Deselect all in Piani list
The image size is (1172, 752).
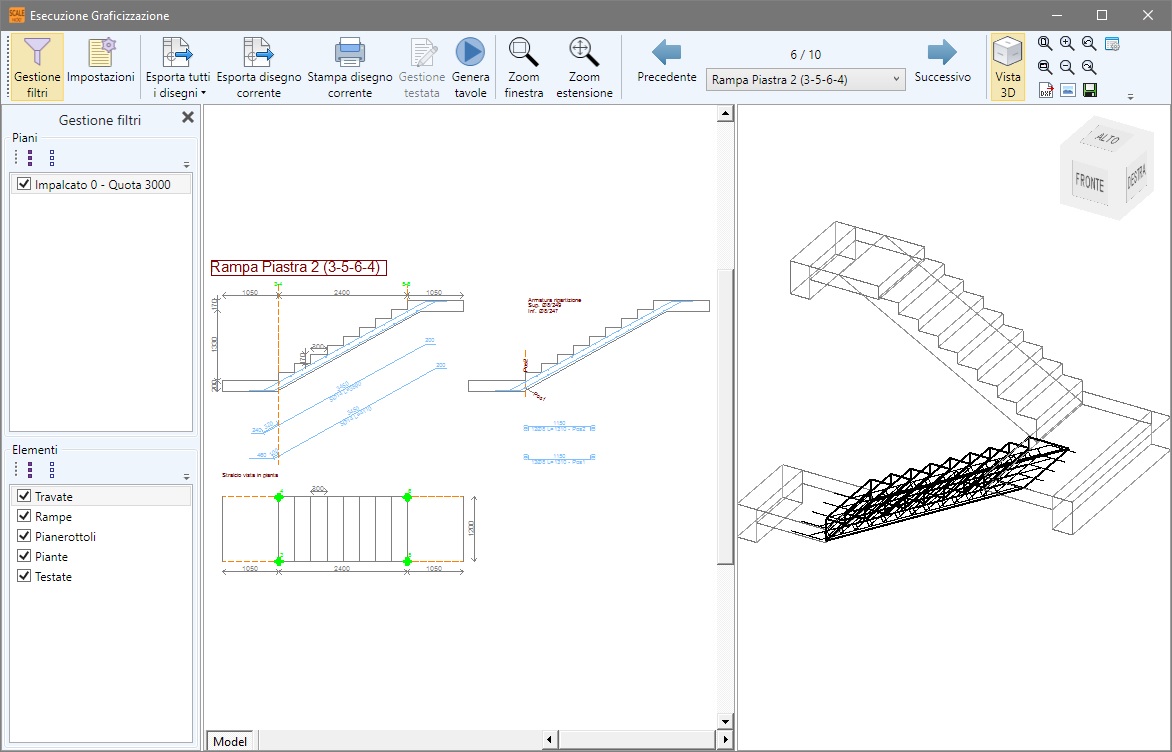click(x=52, y=158)
